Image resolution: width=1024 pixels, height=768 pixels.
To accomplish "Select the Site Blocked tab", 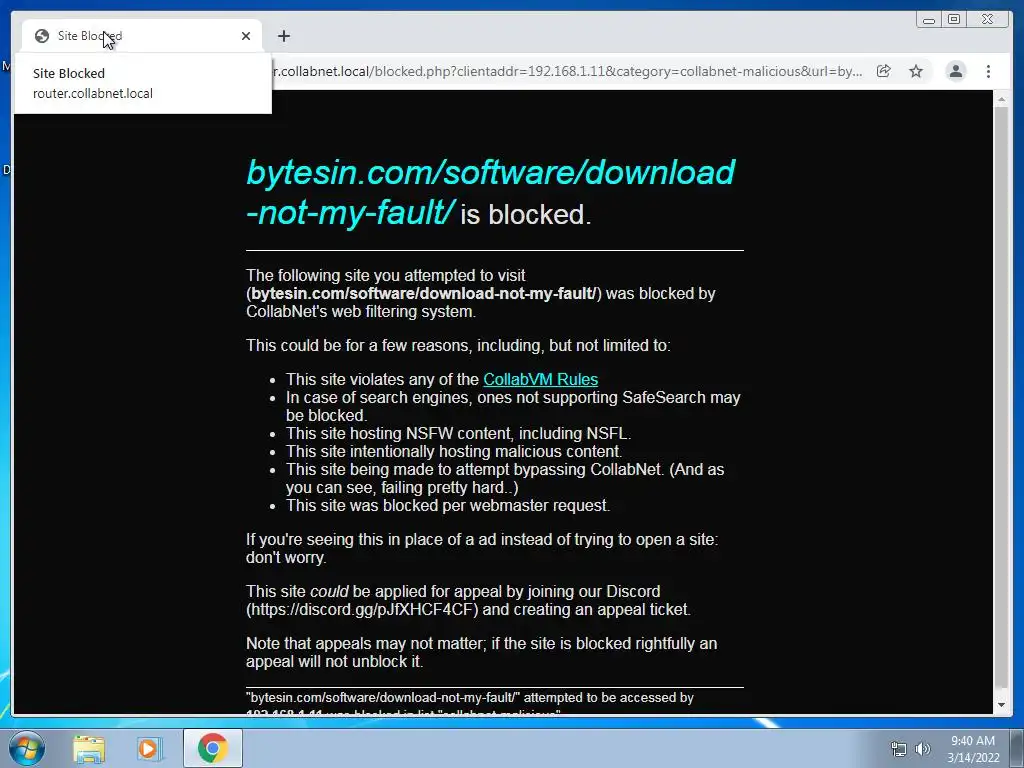I will pyautogui.click(x=142, y=36).
